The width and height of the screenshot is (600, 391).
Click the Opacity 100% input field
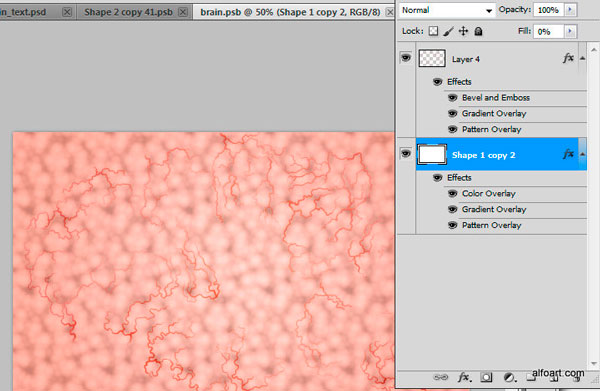(549, 10)
